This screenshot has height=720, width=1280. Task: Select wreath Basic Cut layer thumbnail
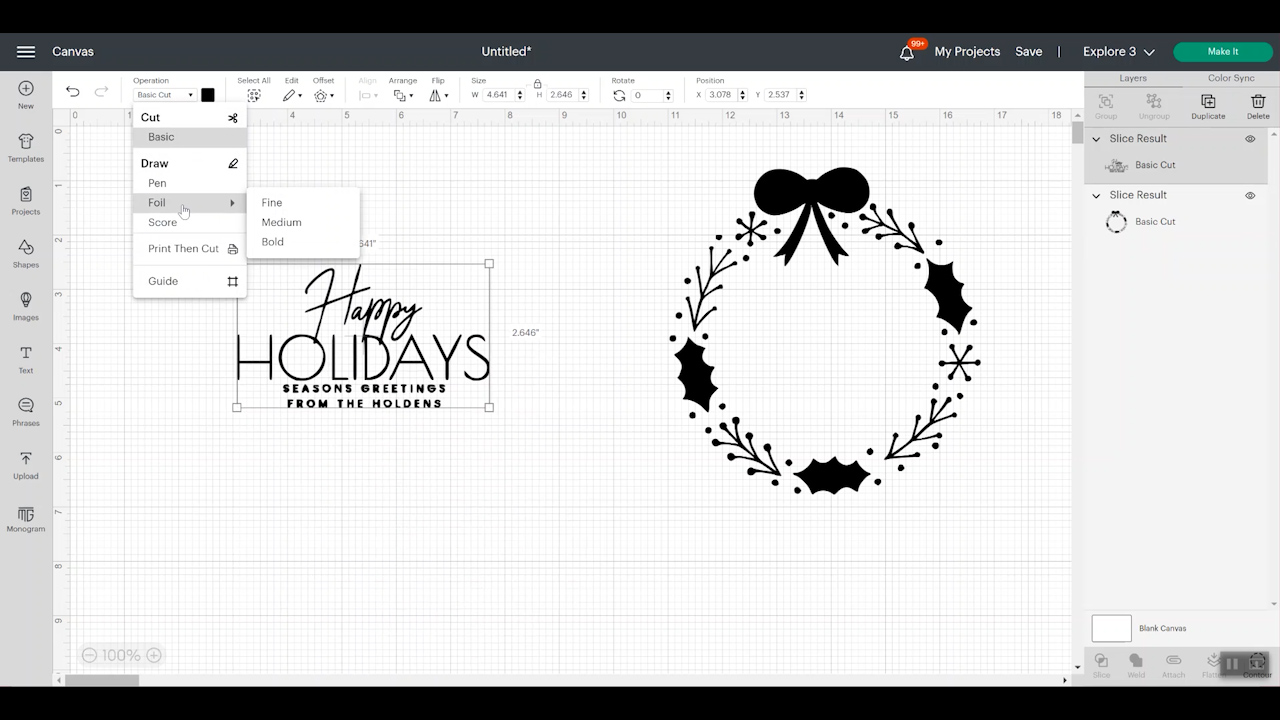[1116, 222]
